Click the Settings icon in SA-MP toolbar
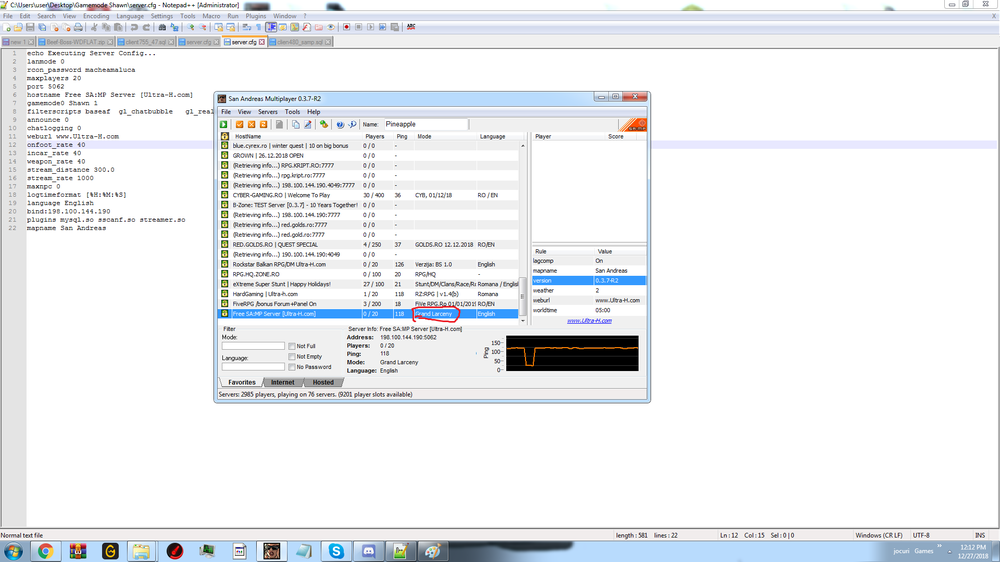Viewport: 1000px width, 562px height. point(324,124)
